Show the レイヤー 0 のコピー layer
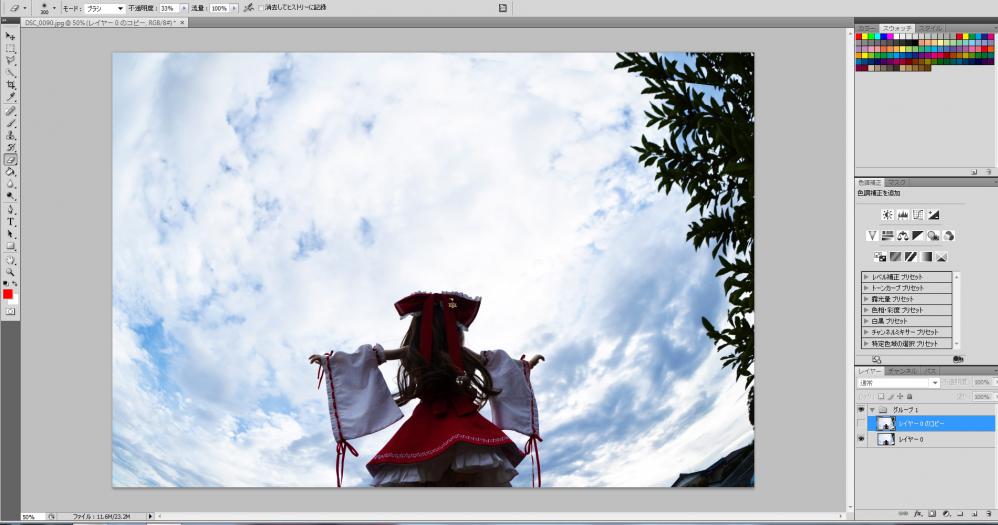Screen dimensions: 998x525 (x=861, y=423)
